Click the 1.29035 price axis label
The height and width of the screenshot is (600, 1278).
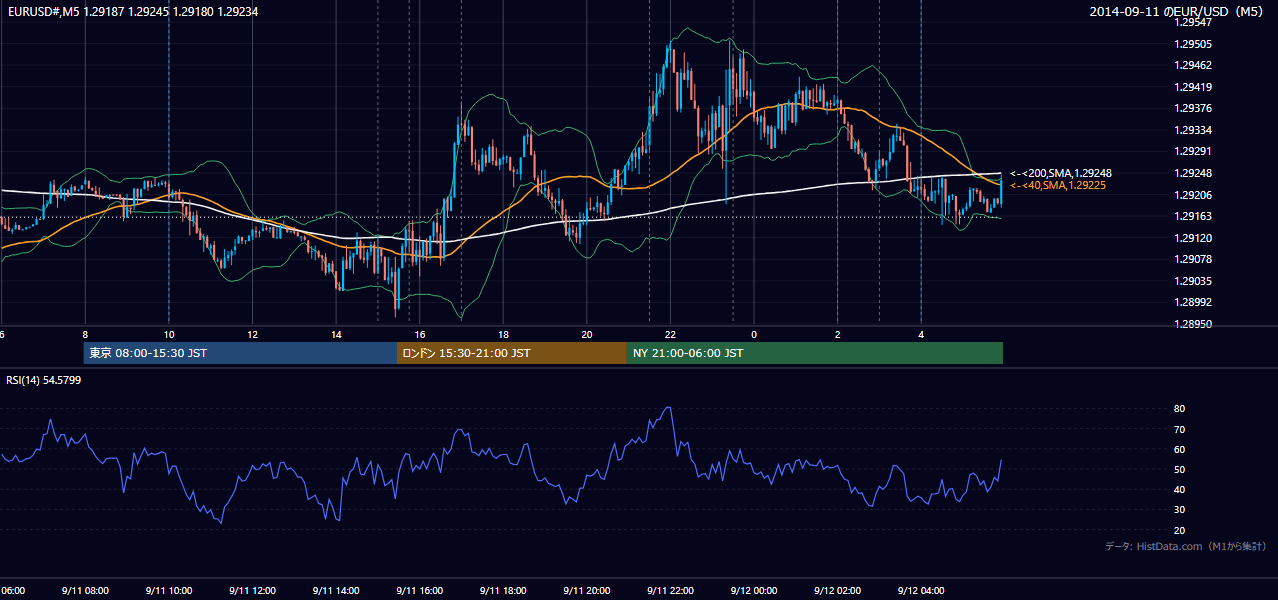[1194, 281]
